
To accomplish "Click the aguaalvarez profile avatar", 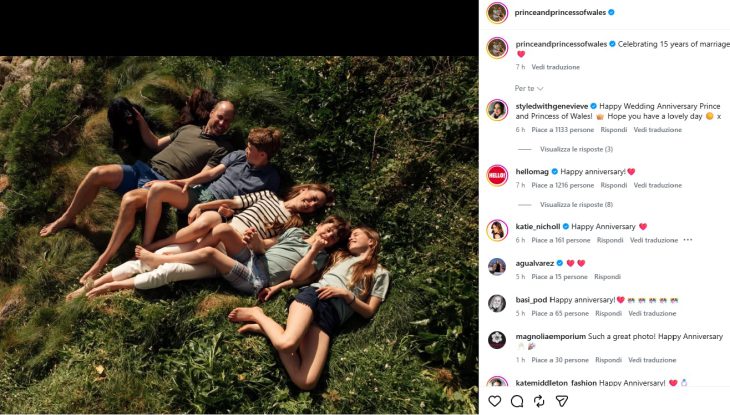I will [497, 266].
